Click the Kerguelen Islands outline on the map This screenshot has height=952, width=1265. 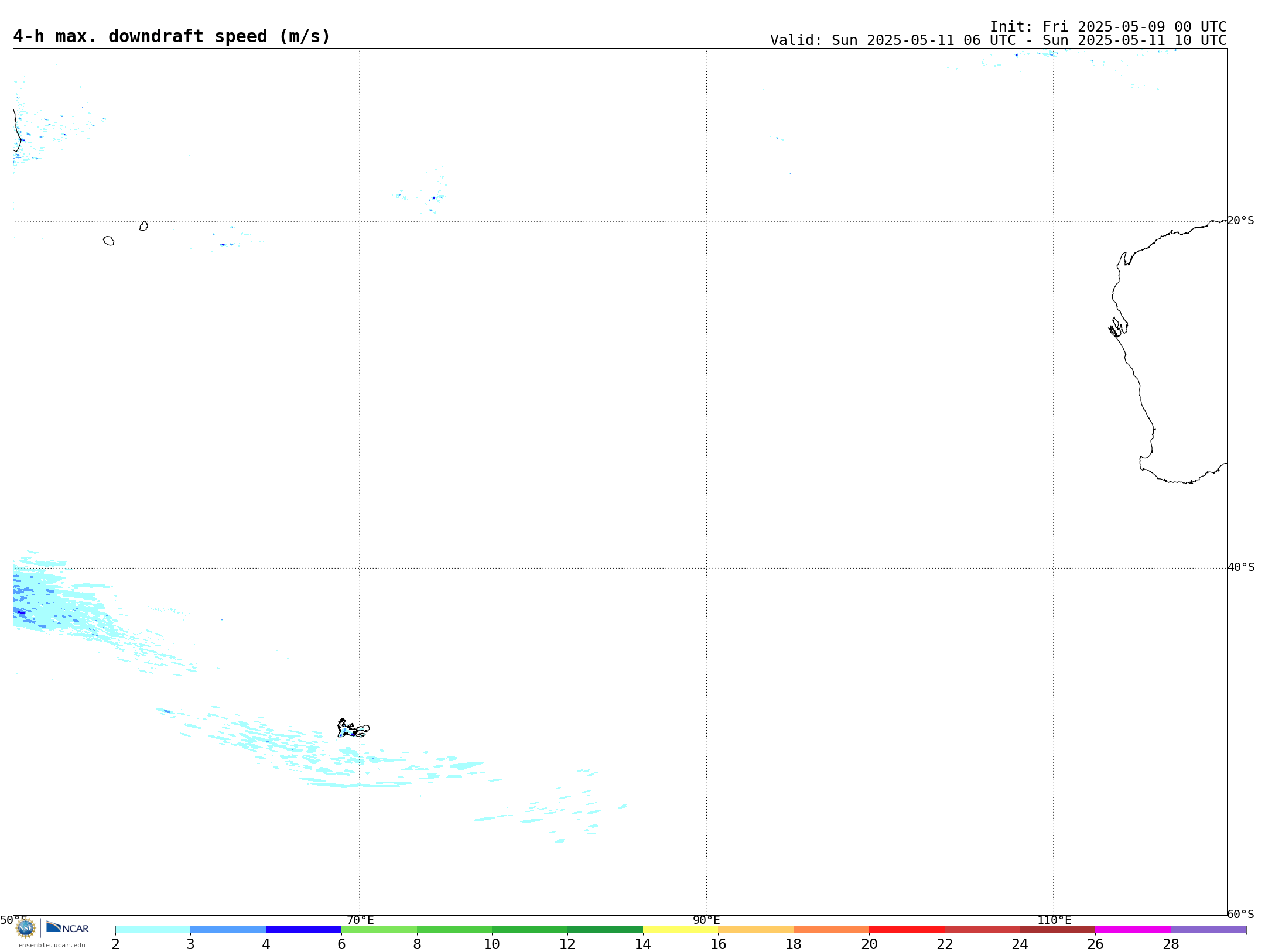pyautogui.click(x=353, y=728)
